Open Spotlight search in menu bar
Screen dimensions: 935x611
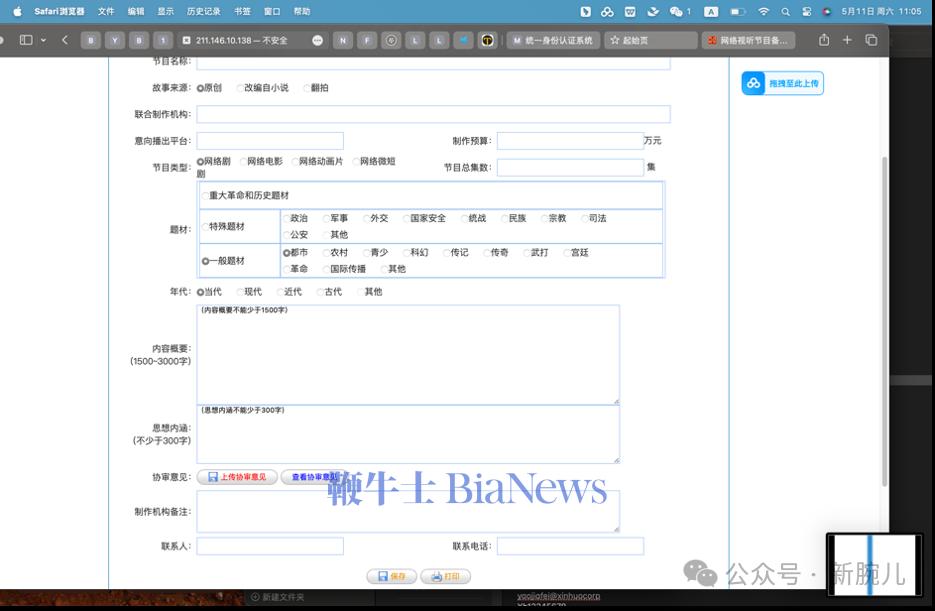(785, 11)
